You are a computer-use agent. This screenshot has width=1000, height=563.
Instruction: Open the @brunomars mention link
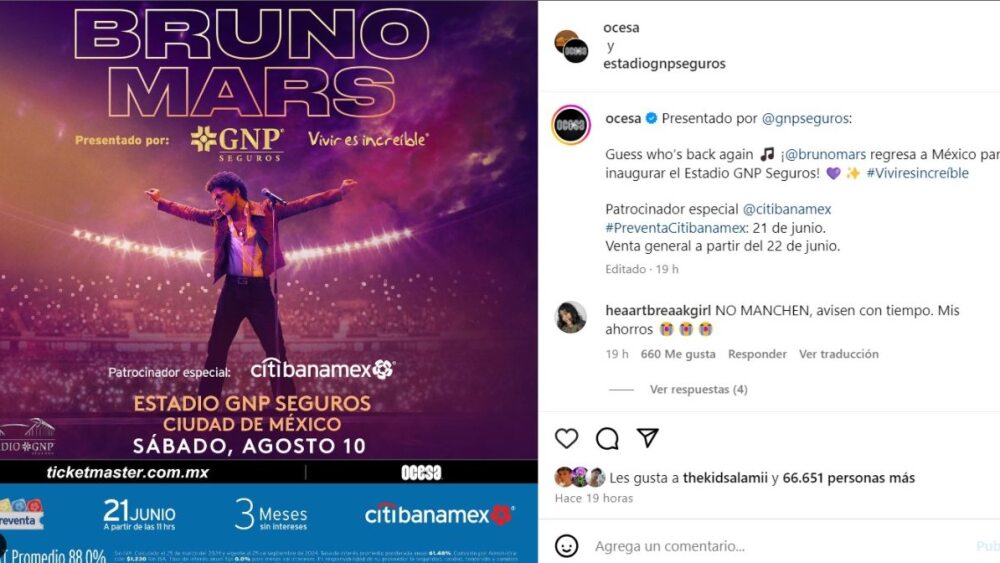point(825,154)
